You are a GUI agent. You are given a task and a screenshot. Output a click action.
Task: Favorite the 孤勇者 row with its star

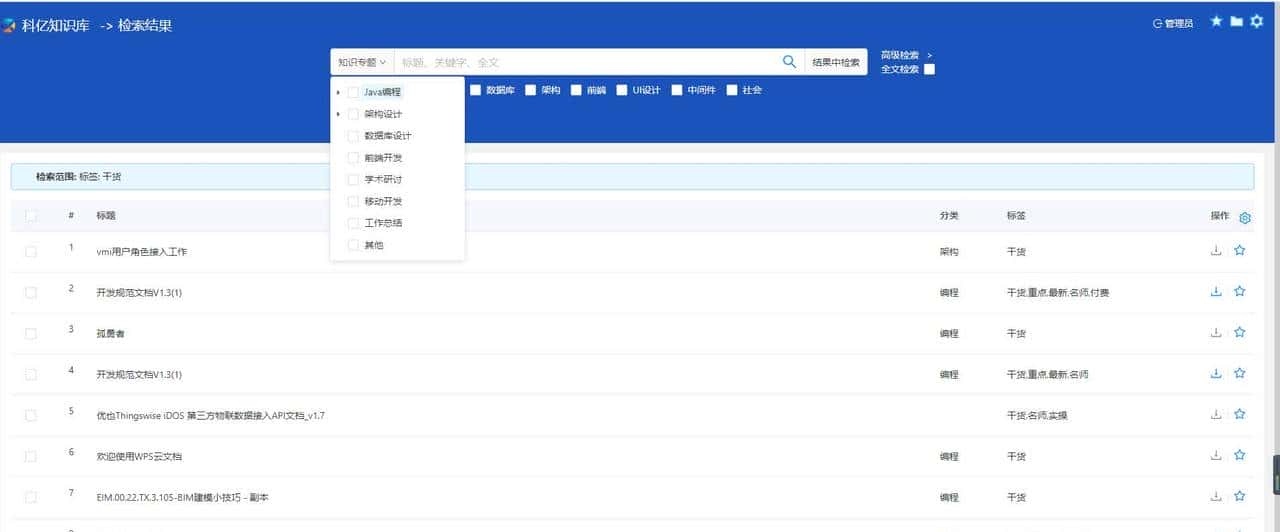point(1239,333)
